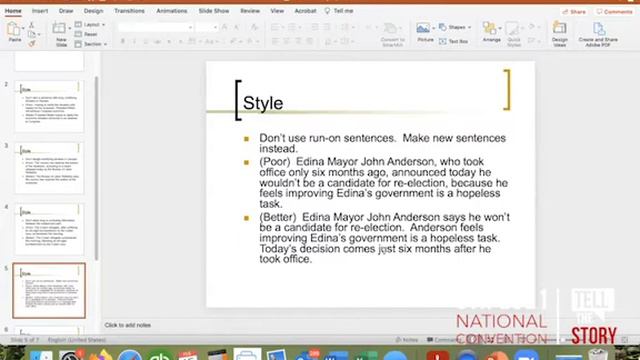Click Convert to SmartArt

pos(392,34)
